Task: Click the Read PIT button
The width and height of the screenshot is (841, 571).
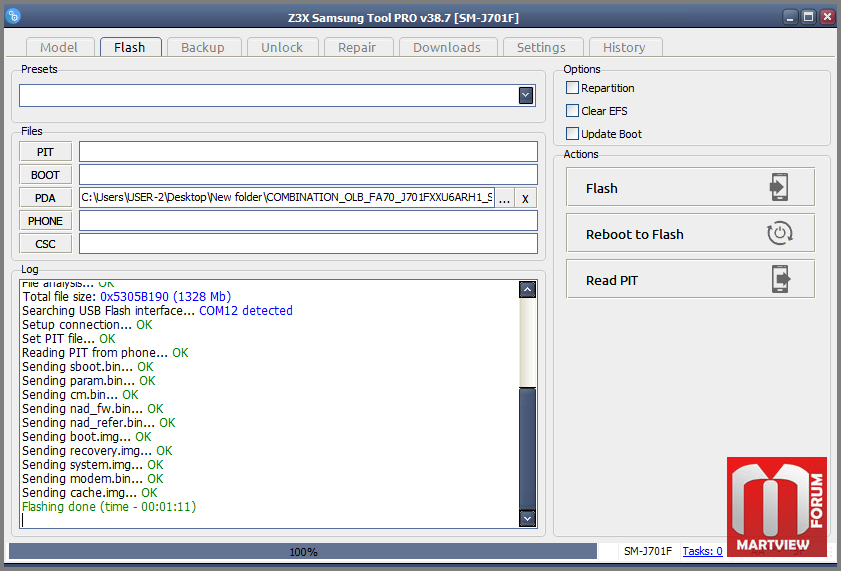Action: [x=690, y=279]
